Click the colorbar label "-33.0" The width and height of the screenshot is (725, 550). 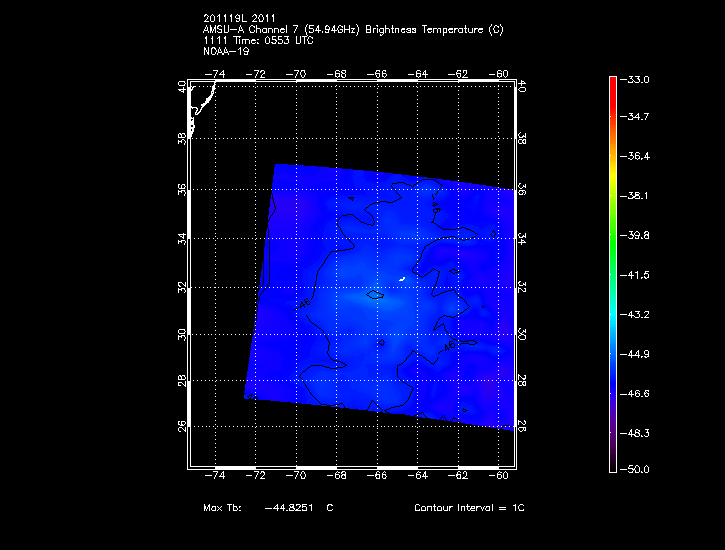point(635,79)
